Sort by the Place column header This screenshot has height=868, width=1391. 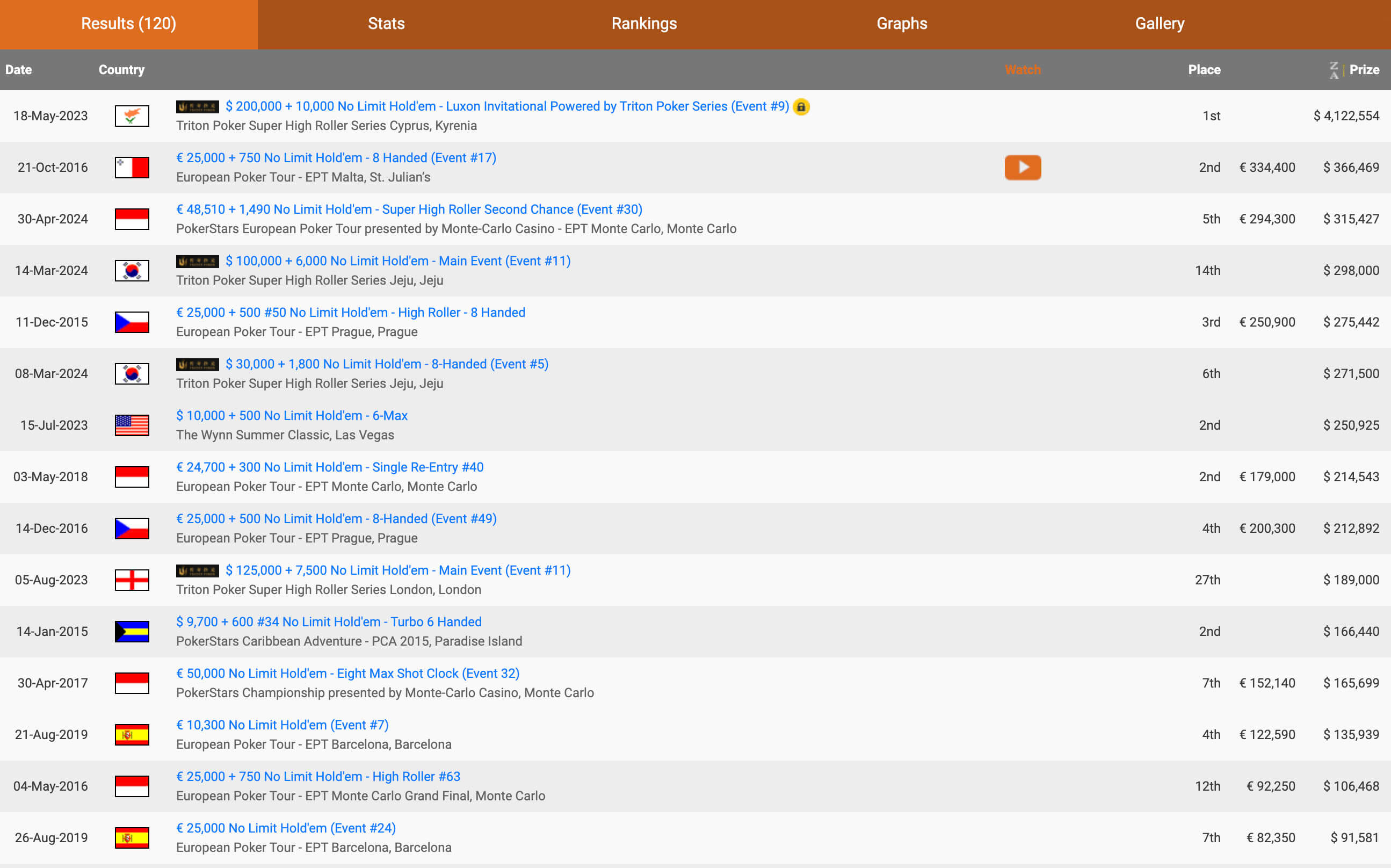coord(1204,70)
